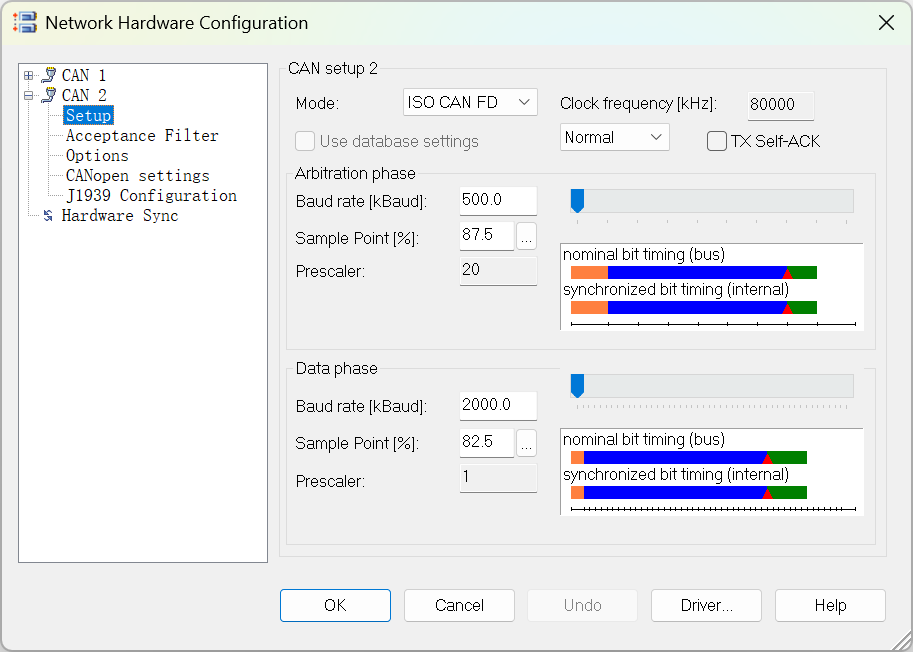The width and height of the screenshot is (913, 652).
Task: Collapse the CAN 2 tree node
Action: (x=28, y=96)
